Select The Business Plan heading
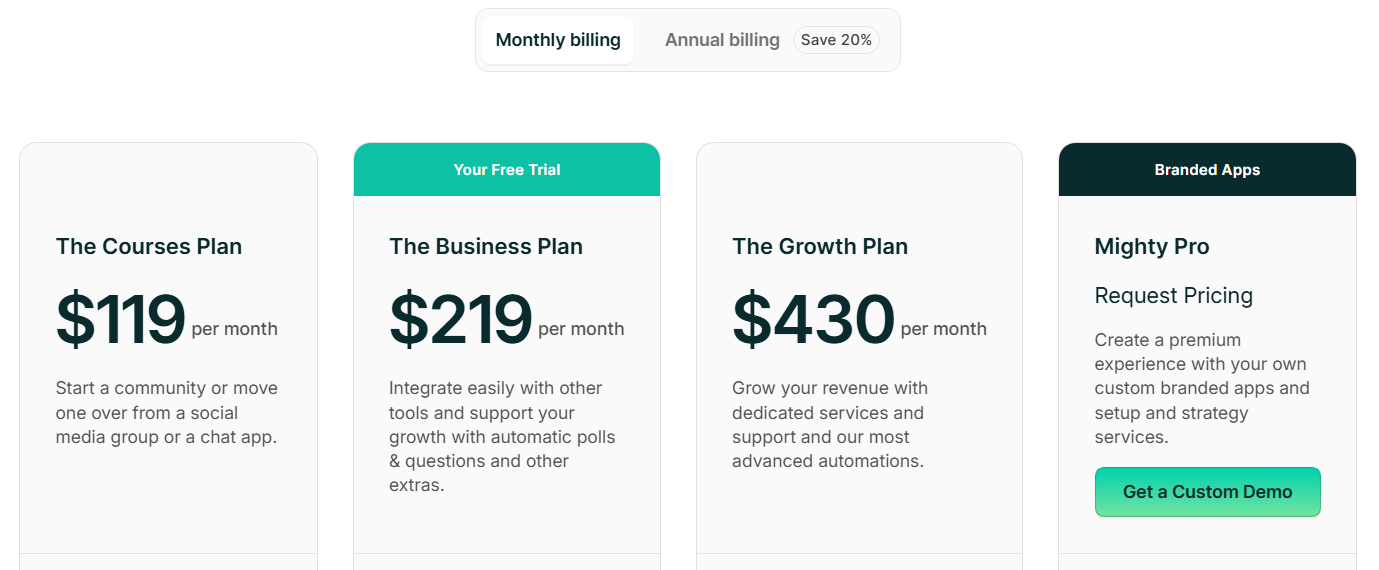Screen dimensions: 1379x570 pyautogui.click(x=486, y=247)
